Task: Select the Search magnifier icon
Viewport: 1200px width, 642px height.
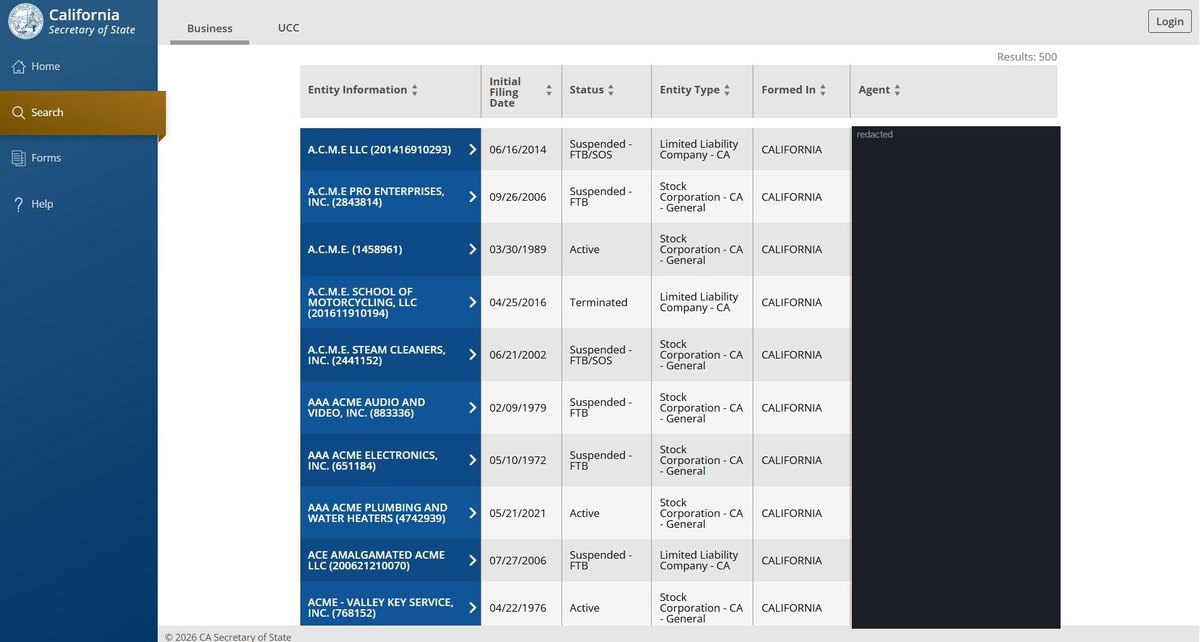Action: tap(18, 113)
